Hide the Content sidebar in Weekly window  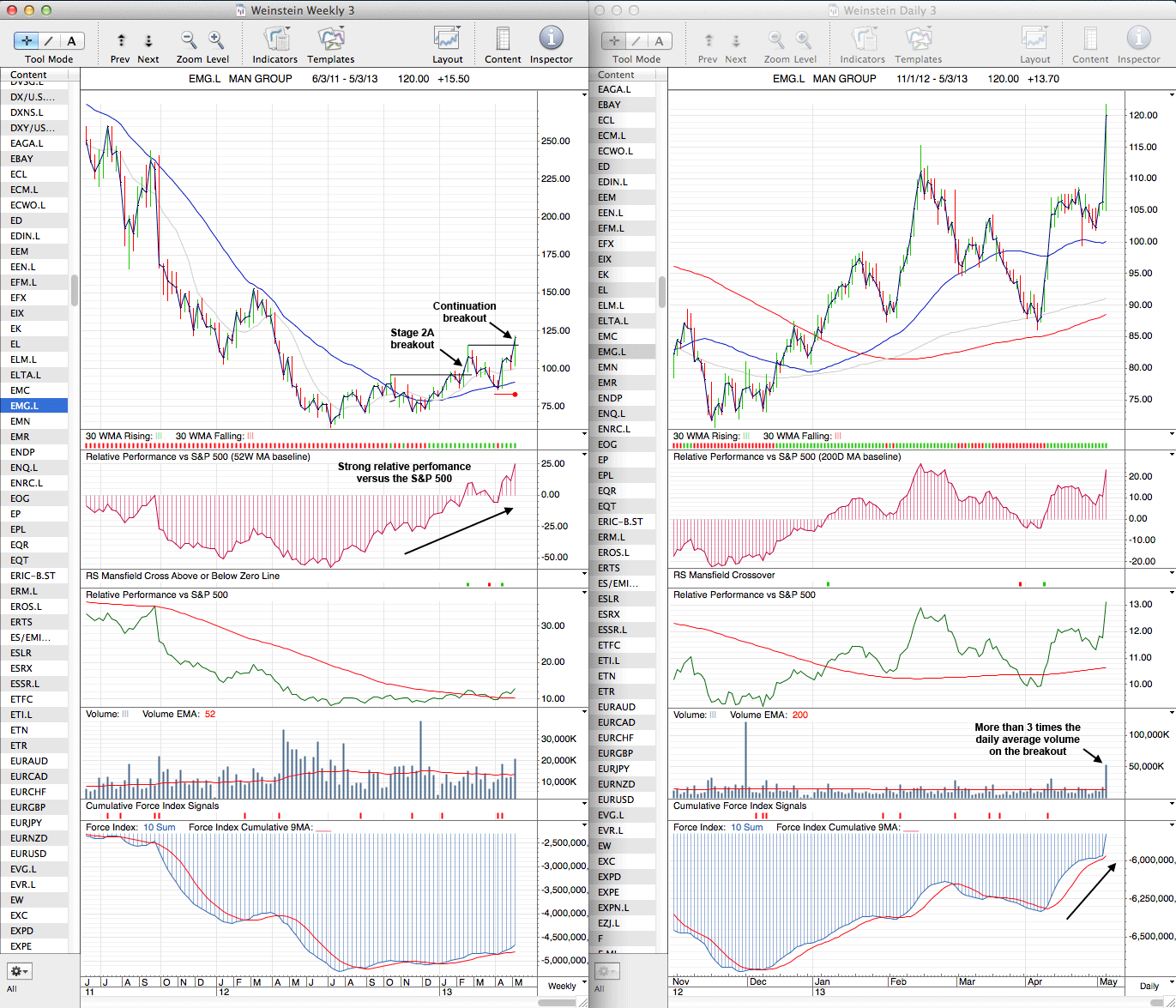coord(503,40)
